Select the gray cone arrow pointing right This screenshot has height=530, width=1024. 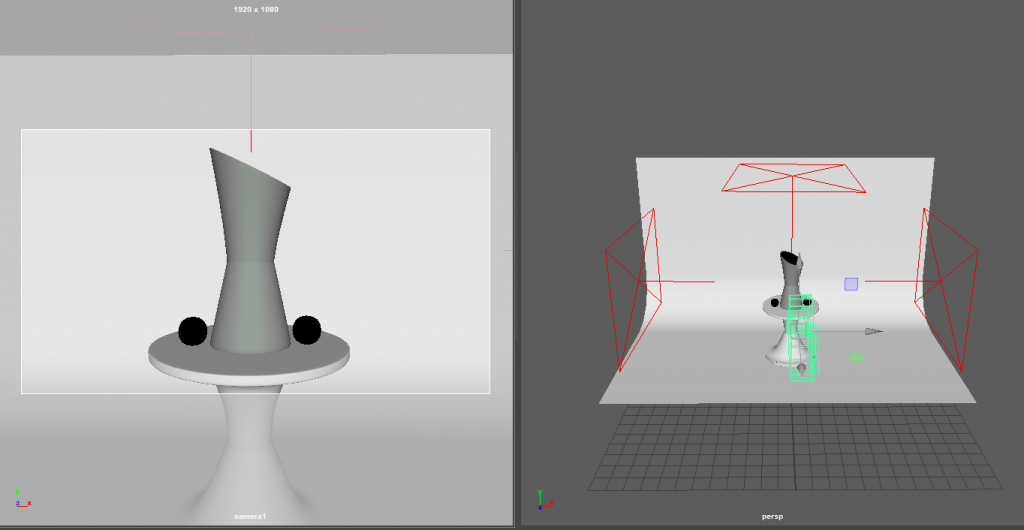[873, 330]
